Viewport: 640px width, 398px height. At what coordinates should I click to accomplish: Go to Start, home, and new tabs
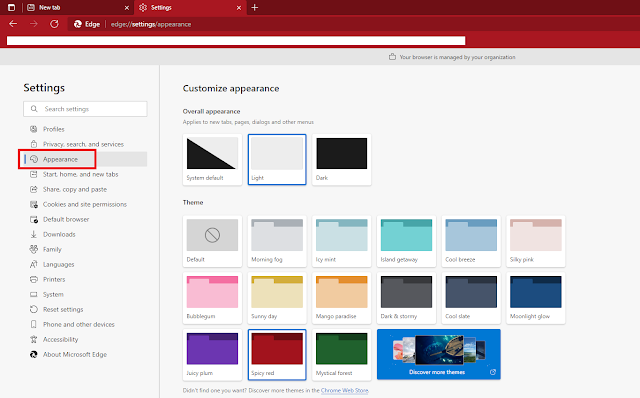[x=80, y=174]
